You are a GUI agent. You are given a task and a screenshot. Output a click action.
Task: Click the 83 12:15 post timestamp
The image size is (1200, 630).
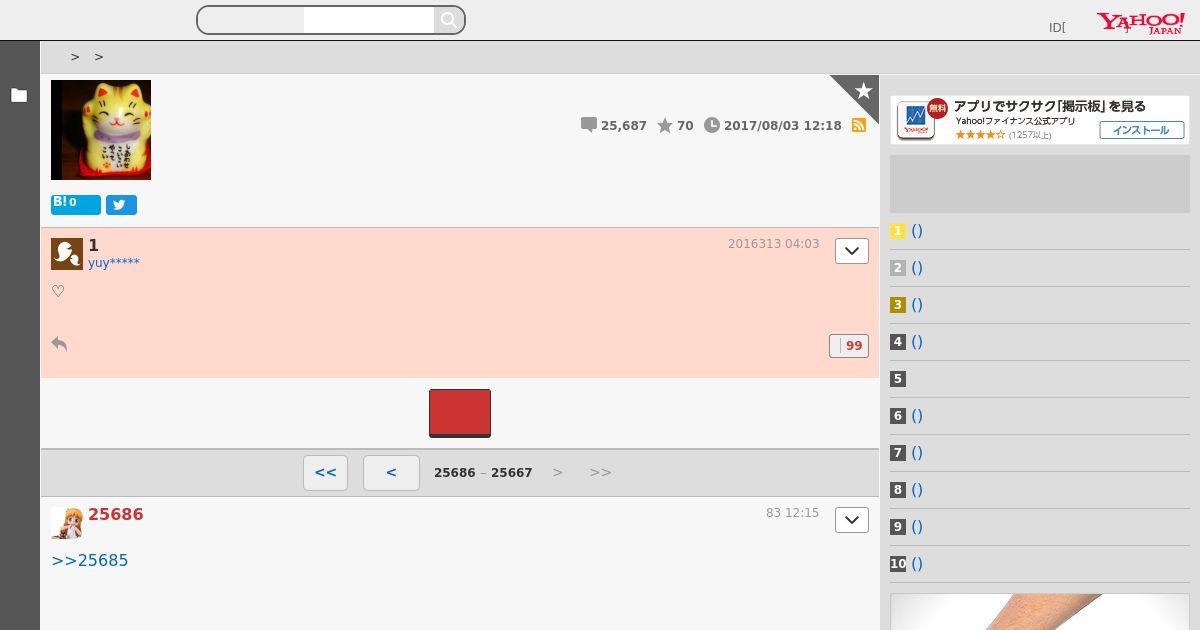[792, 513]
